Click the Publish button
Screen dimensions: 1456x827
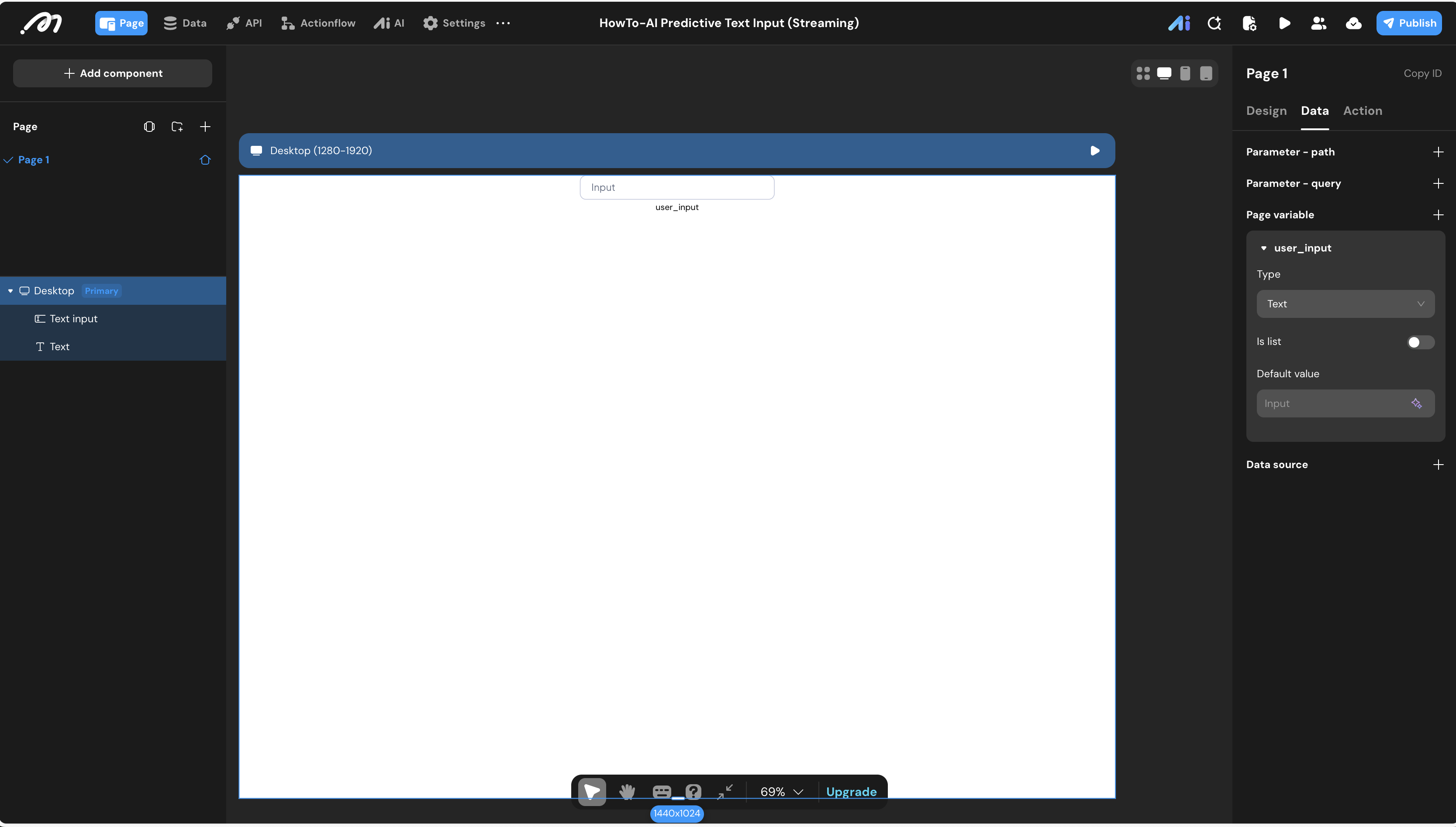click(1408, 23)
